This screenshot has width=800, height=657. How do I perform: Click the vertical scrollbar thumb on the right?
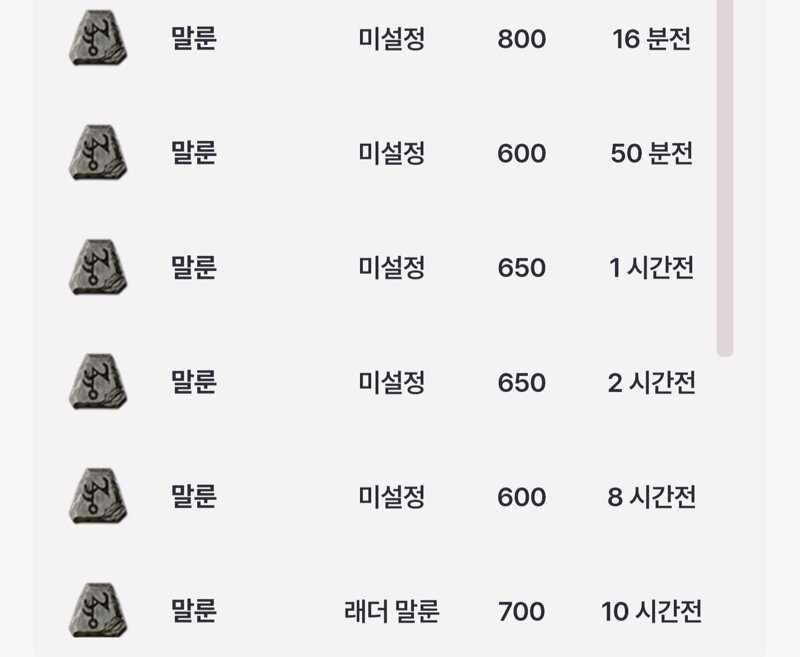[725, 178]
